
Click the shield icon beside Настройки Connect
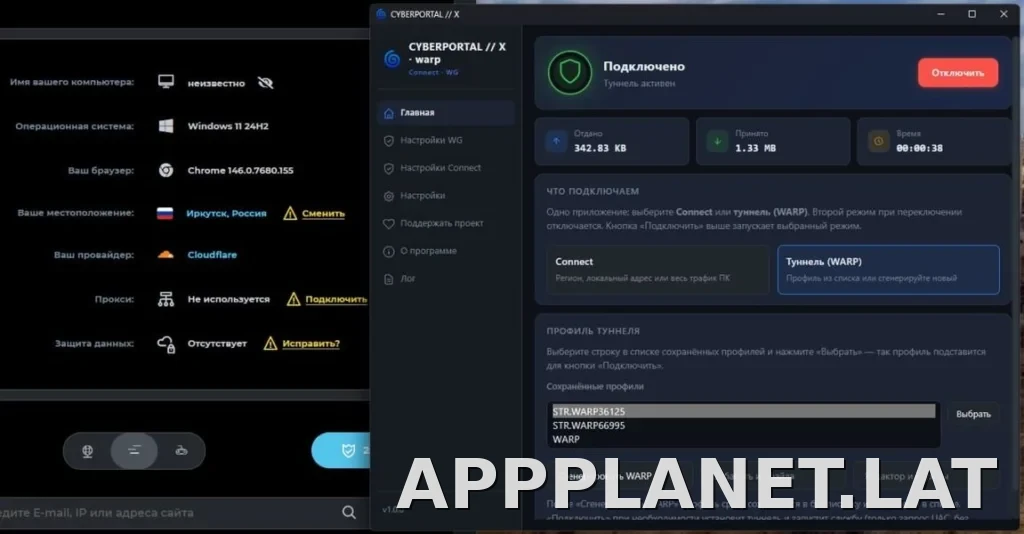click(x=389, y=168)
